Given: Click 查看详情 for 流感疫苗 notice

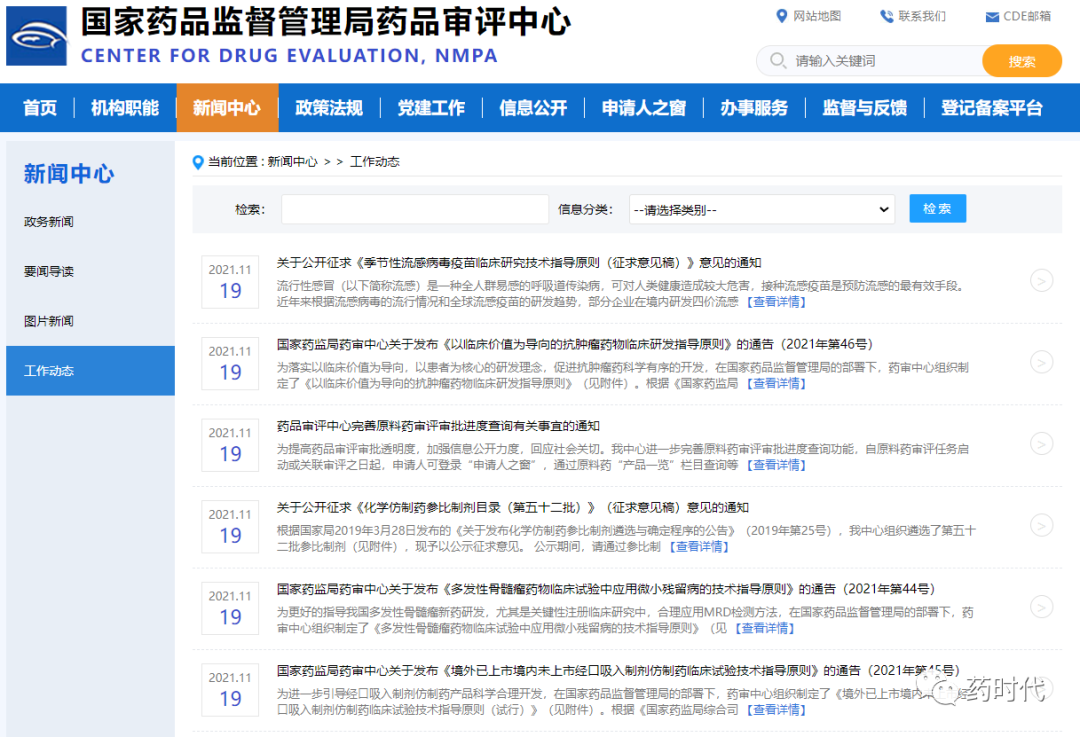Looking at the screenshot, I should tap(776, 302).
